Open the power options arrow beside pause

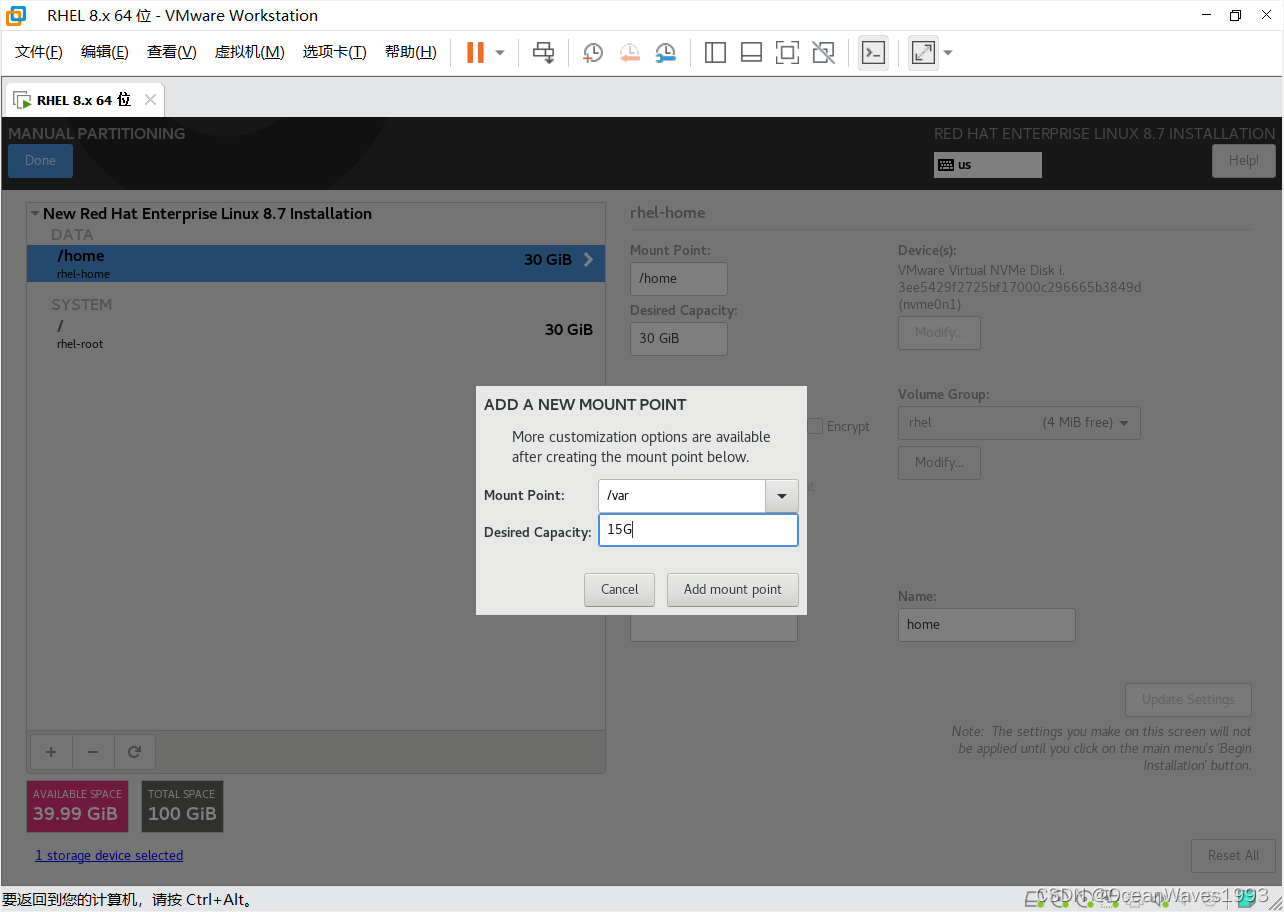[x=500, y=53]
